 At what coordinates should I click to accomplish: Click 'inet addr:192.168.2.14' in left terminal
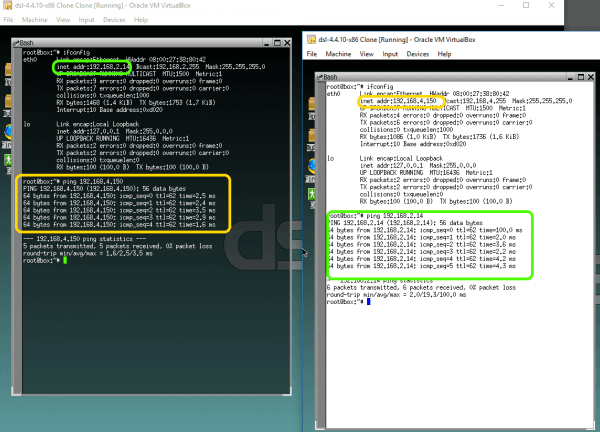coord(93,67)
